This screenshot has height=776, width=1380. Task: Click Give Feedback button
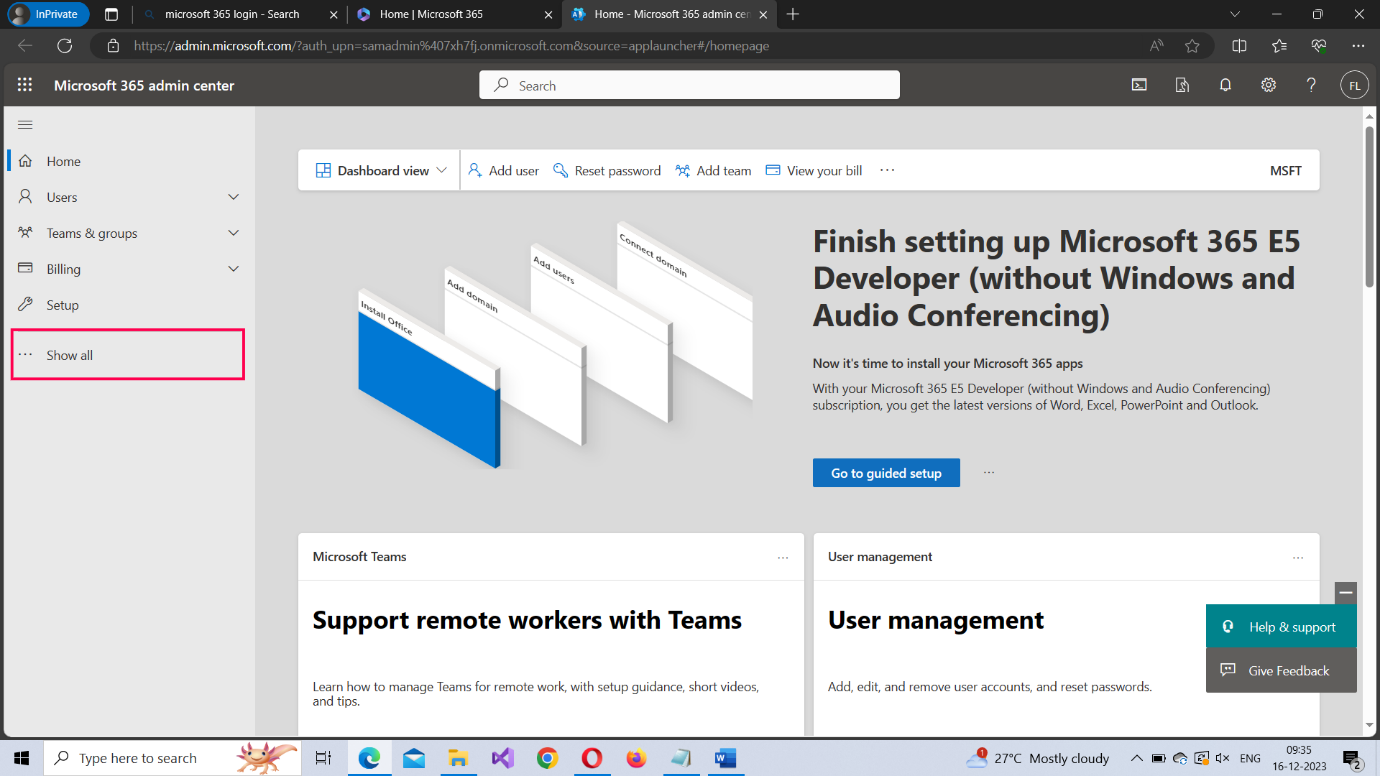[x=1281, y=670]
